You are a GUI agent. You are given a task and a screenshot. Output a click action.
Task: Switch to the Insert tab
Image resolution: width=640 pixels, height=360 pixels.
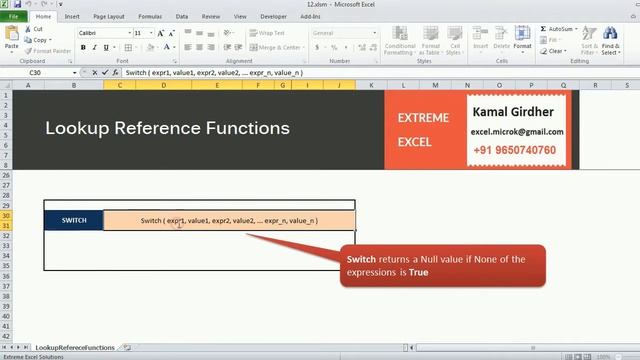coord(72,16)
